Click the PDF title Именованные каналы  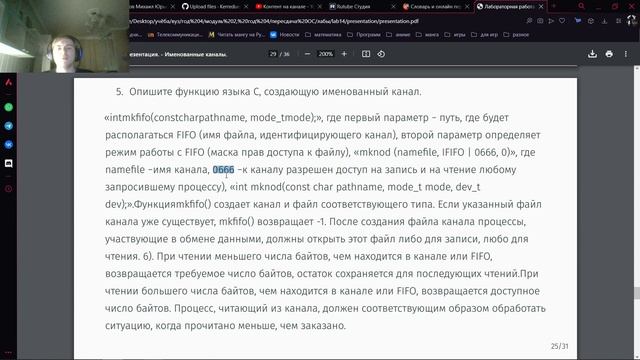click(x=178, y=54)
